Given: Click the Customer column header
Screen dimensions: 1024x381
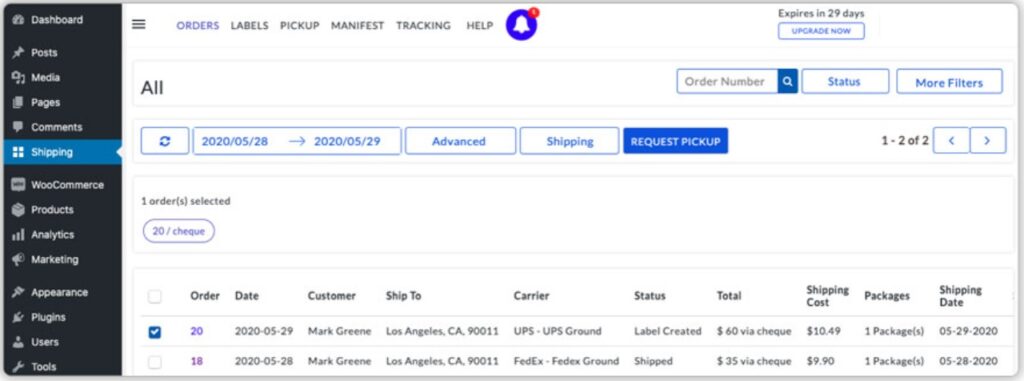Looking at the screenshot, I should click(332, 295).
